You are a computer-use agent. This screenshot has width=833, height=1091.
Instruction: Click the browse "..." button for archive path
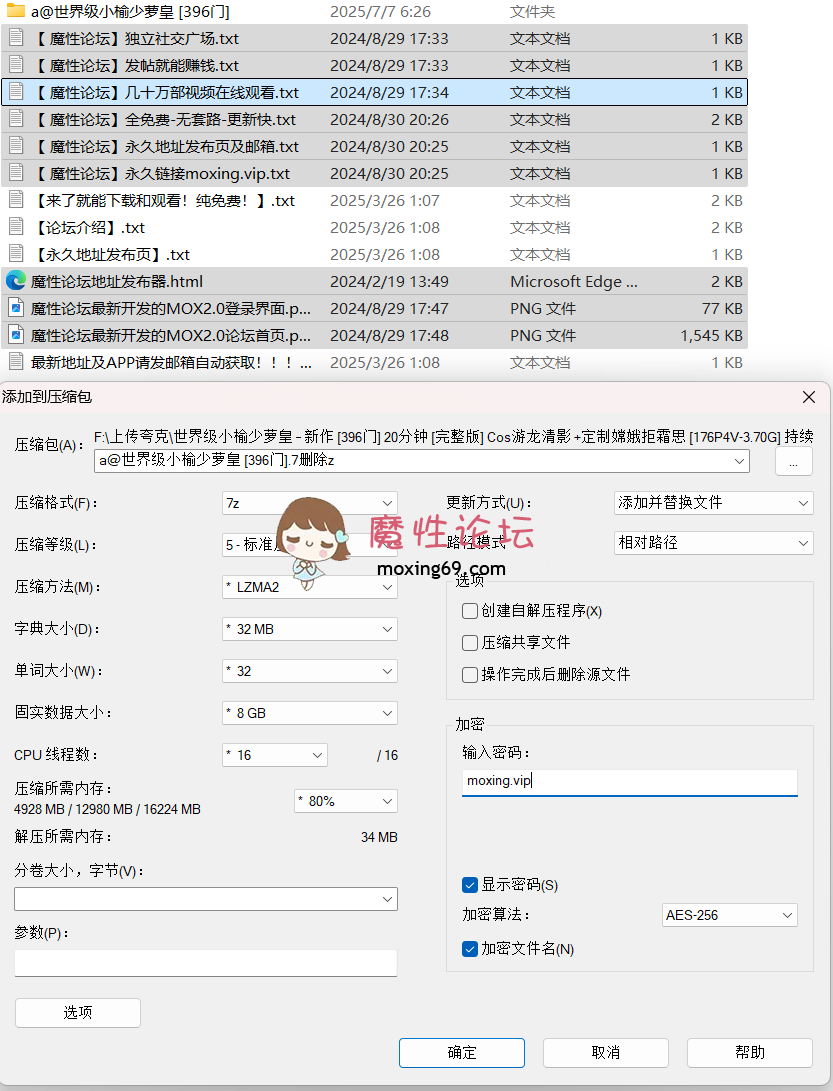(794, 462)
